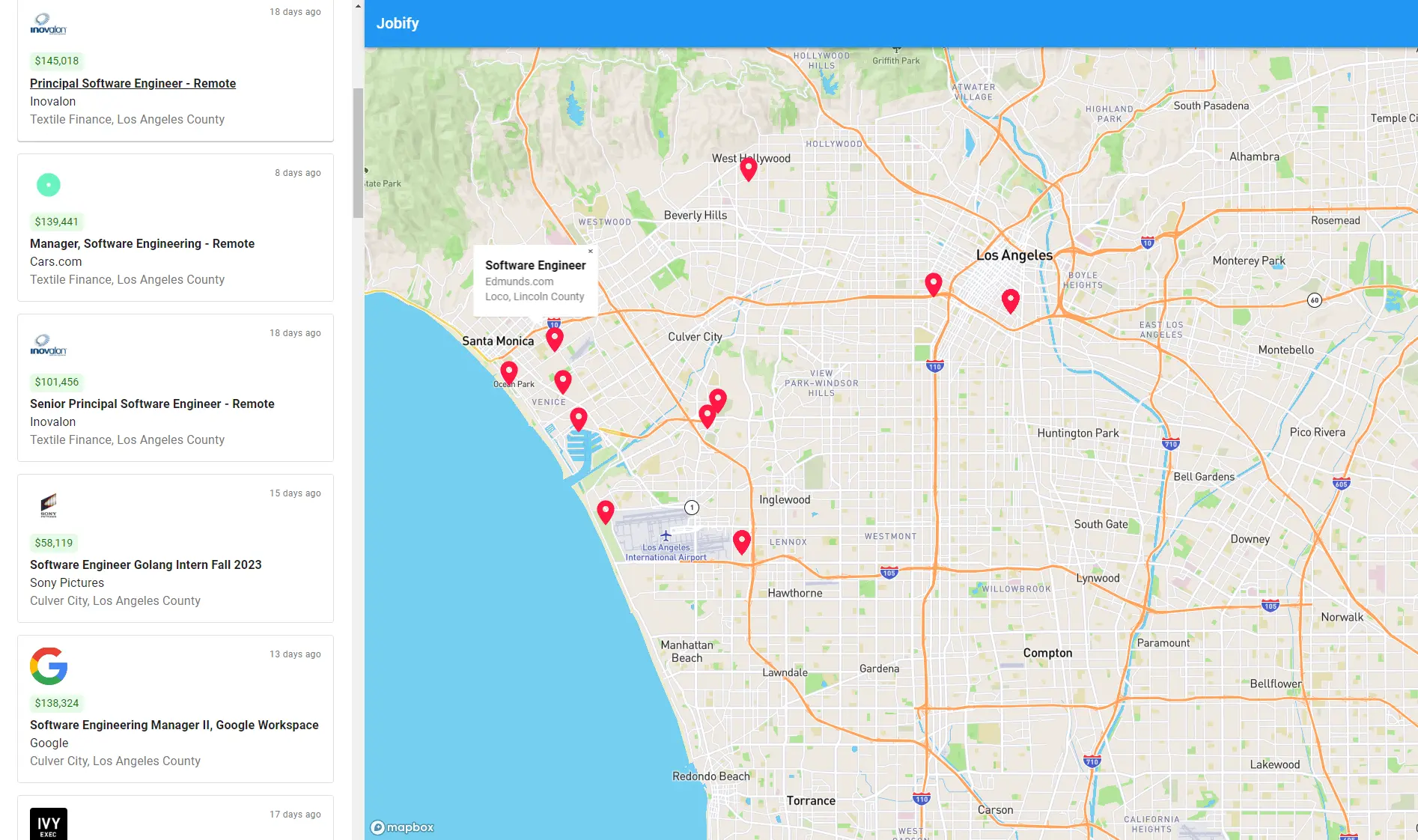Click the Sony Pictures logo thumbnail
Screen dimensions: 1418x840
49,505
